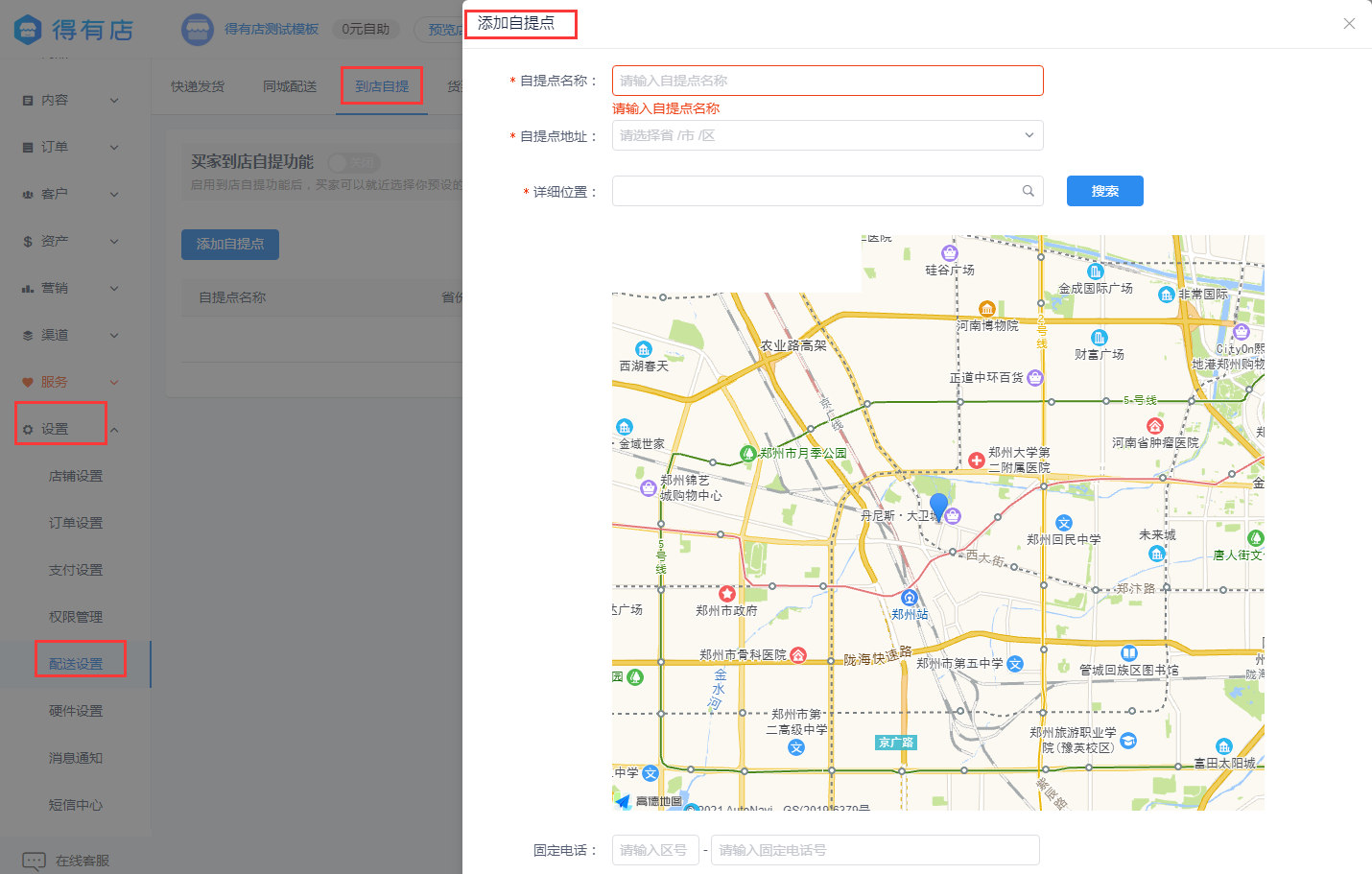Open 订单设置 in settings submenu

pyautogui.click(x=76, y=523)
